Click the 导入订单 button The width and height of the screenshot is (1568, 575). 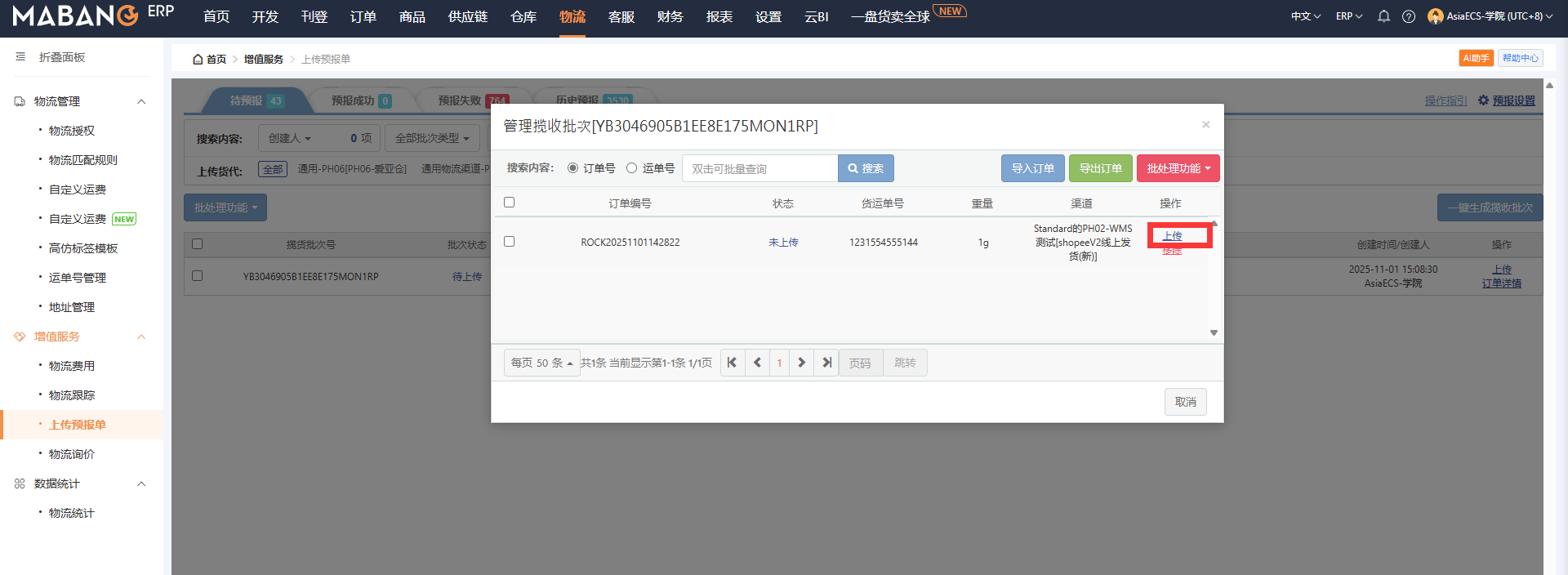(1032, 168)
